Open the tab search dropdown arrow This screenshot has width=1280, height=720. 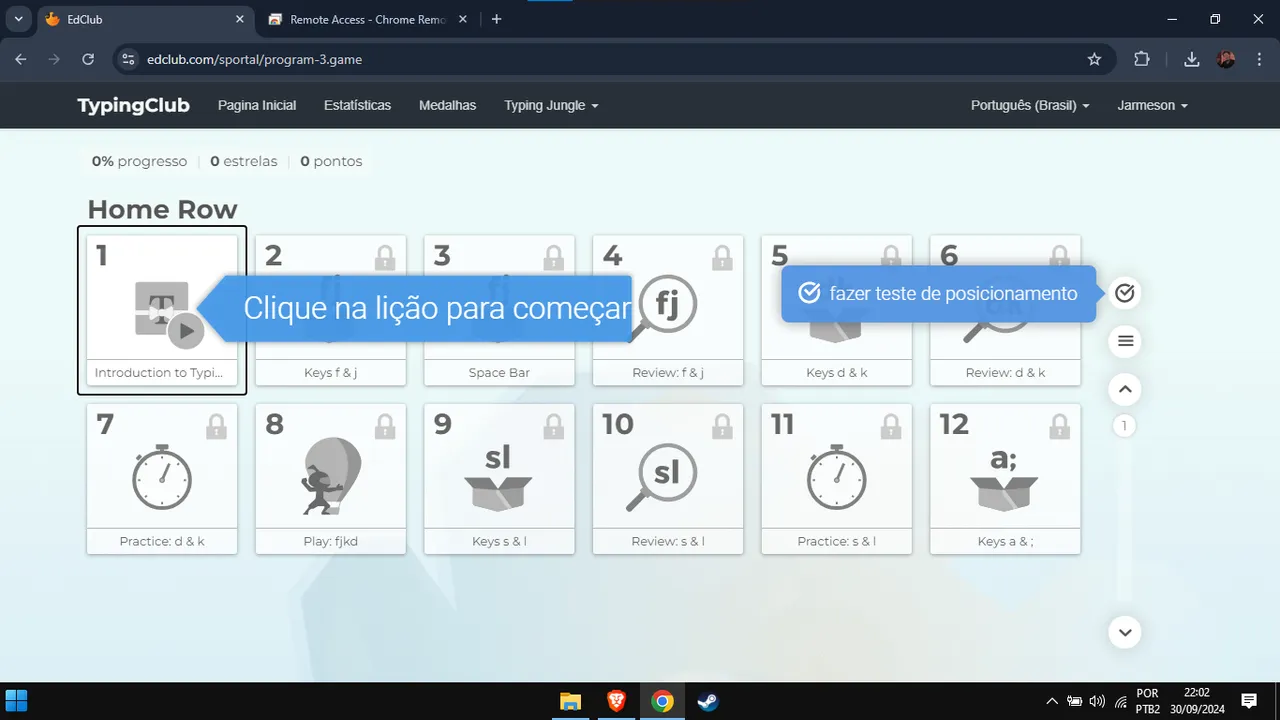pyautogui.click(x=18, y=19)
